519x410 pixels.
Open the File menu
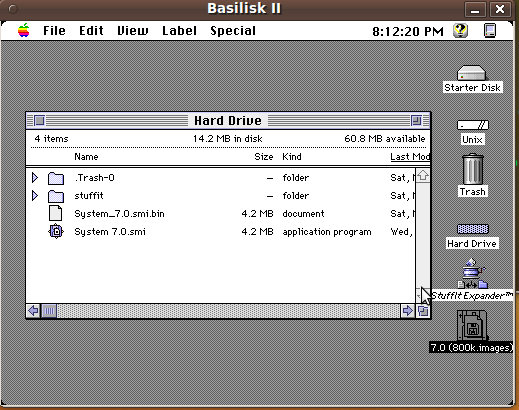[54, 31]
